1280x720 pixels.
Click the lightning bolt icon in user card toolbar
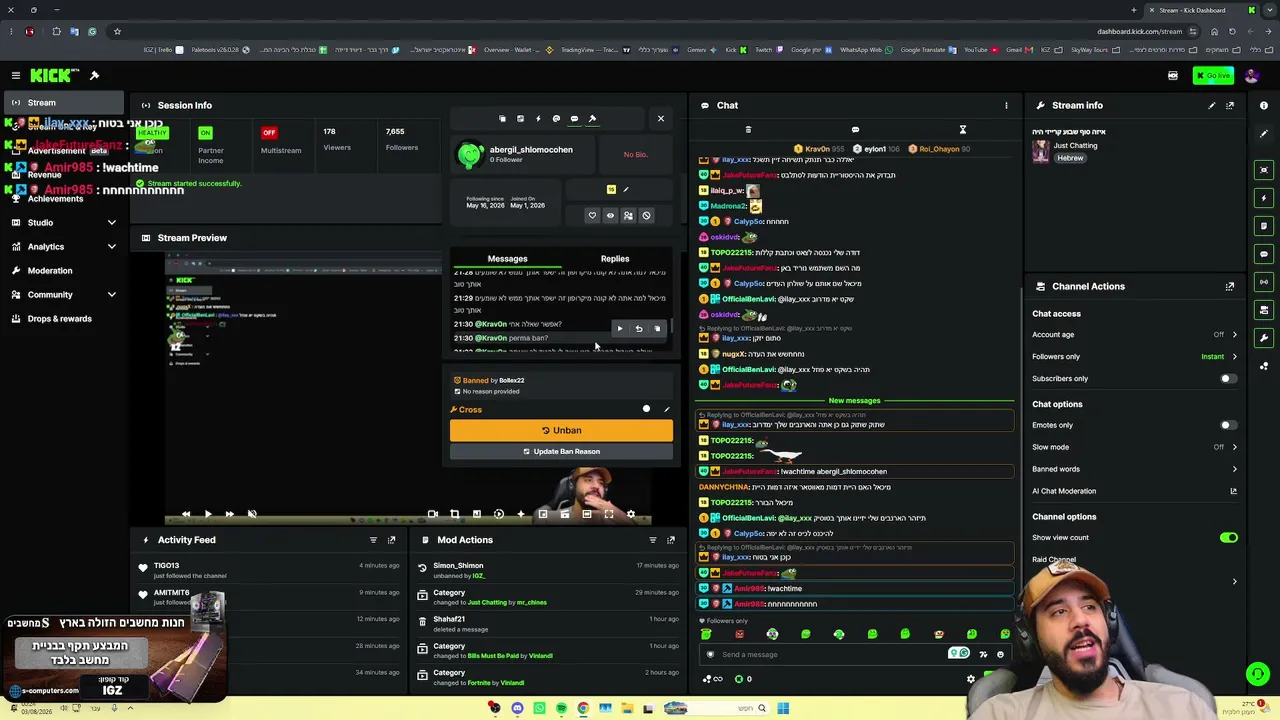point(538,119)
